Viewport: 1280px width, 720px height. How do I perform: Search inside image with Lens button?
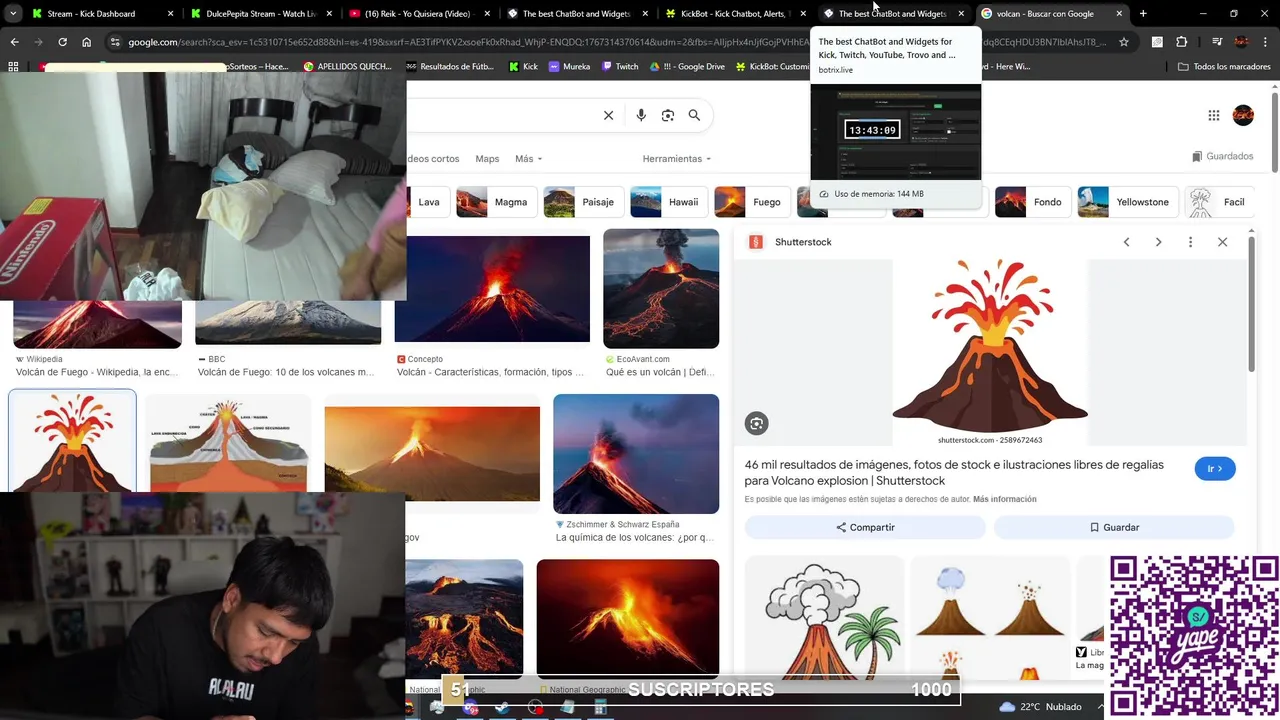[x=756, y=424]
